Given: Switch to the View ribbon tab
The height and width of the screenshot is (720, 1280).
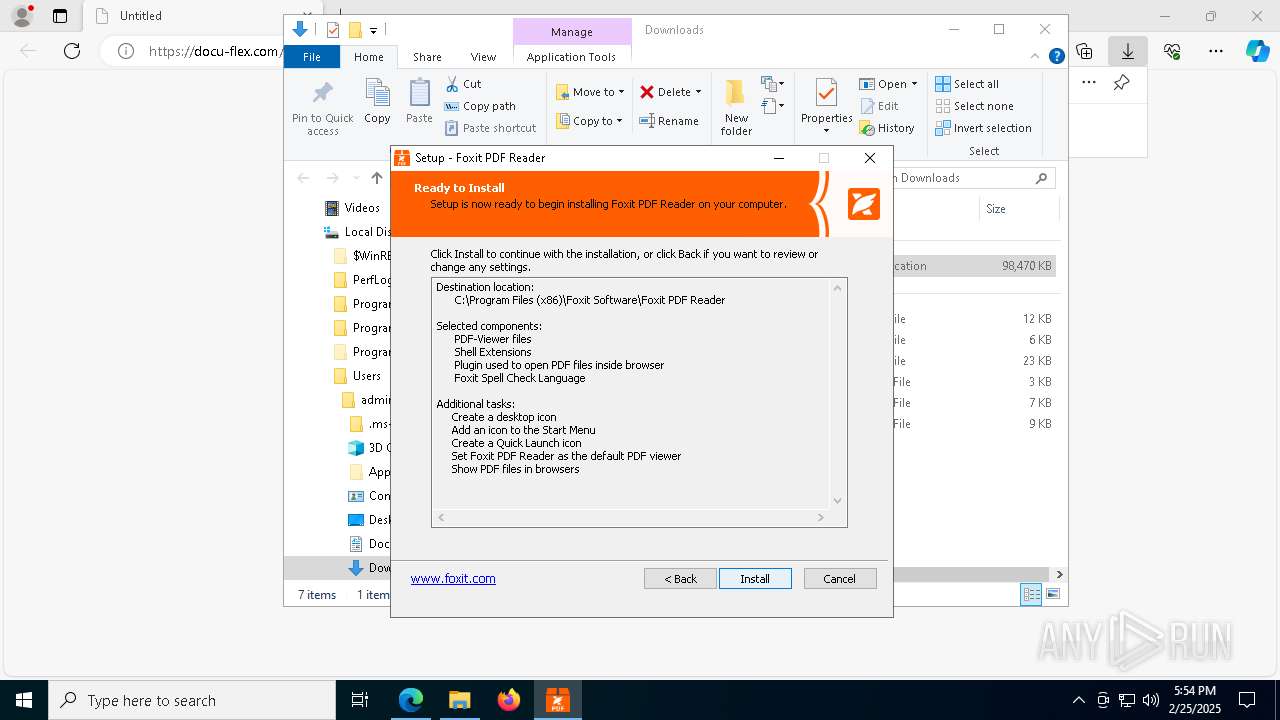Looking at the screenshot, I should pyautogui.click(x=483, y=57).
